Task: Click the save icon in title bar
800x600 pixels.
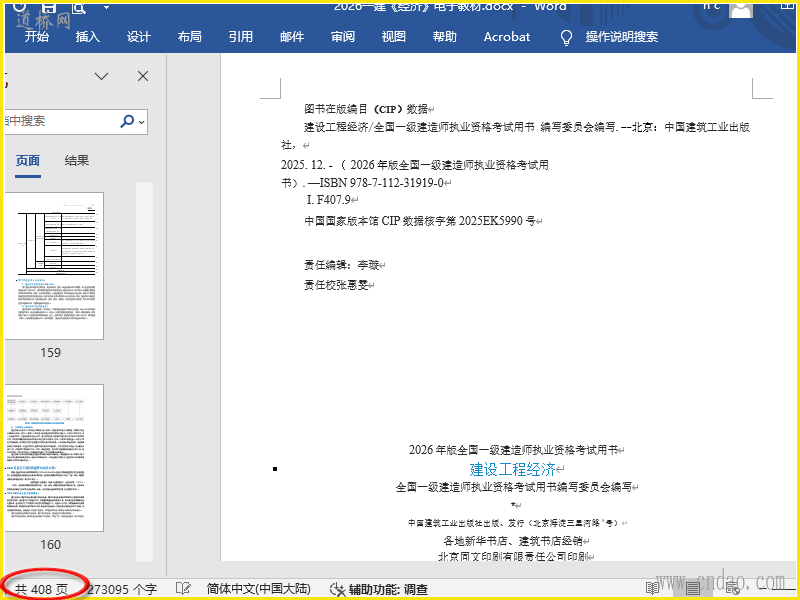Action: (50, 7)
